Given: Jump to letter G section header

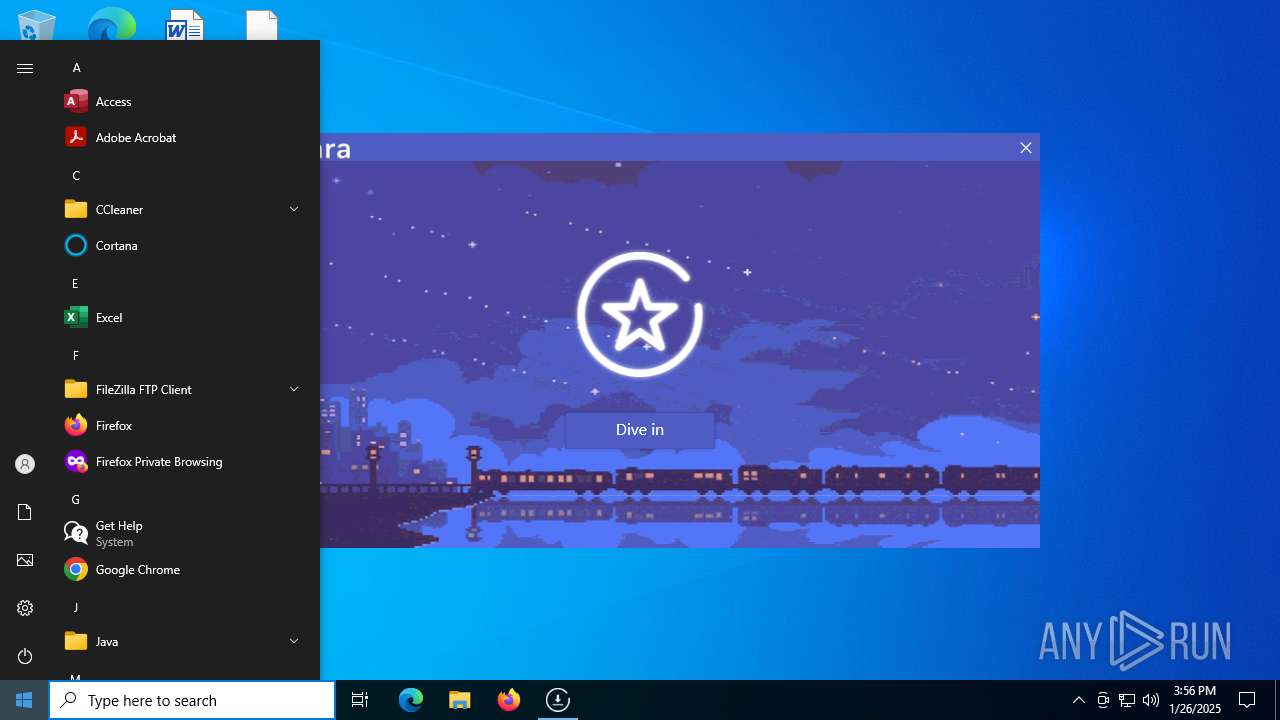Looking at the screenshot, I should 75,500.
